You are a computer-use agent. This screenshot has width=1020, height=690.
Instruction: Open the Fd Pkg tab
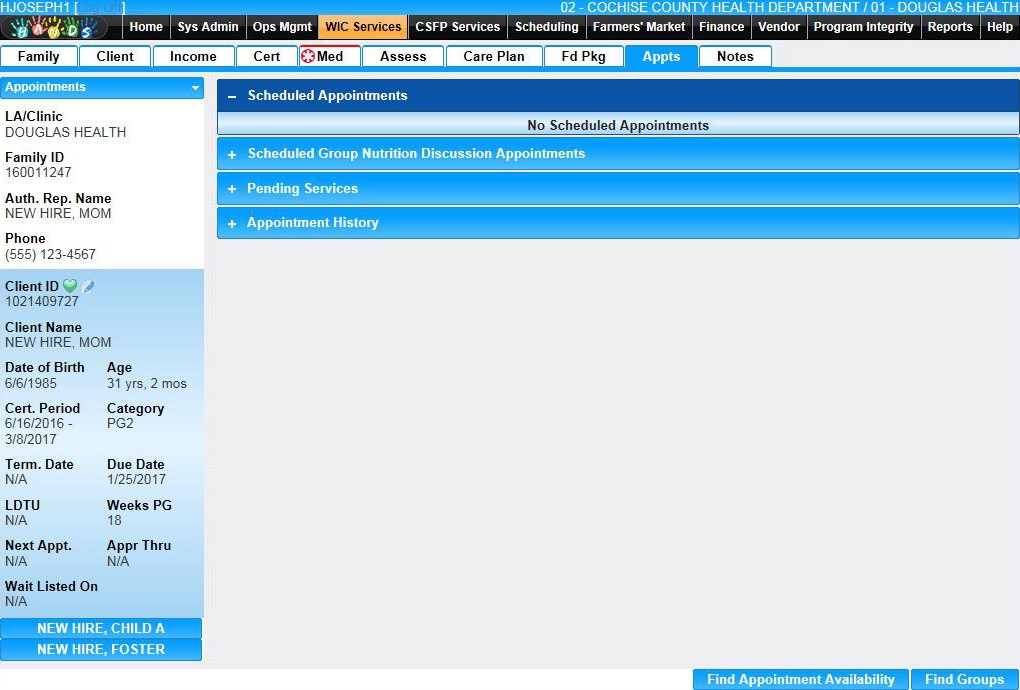pos(583,57)
